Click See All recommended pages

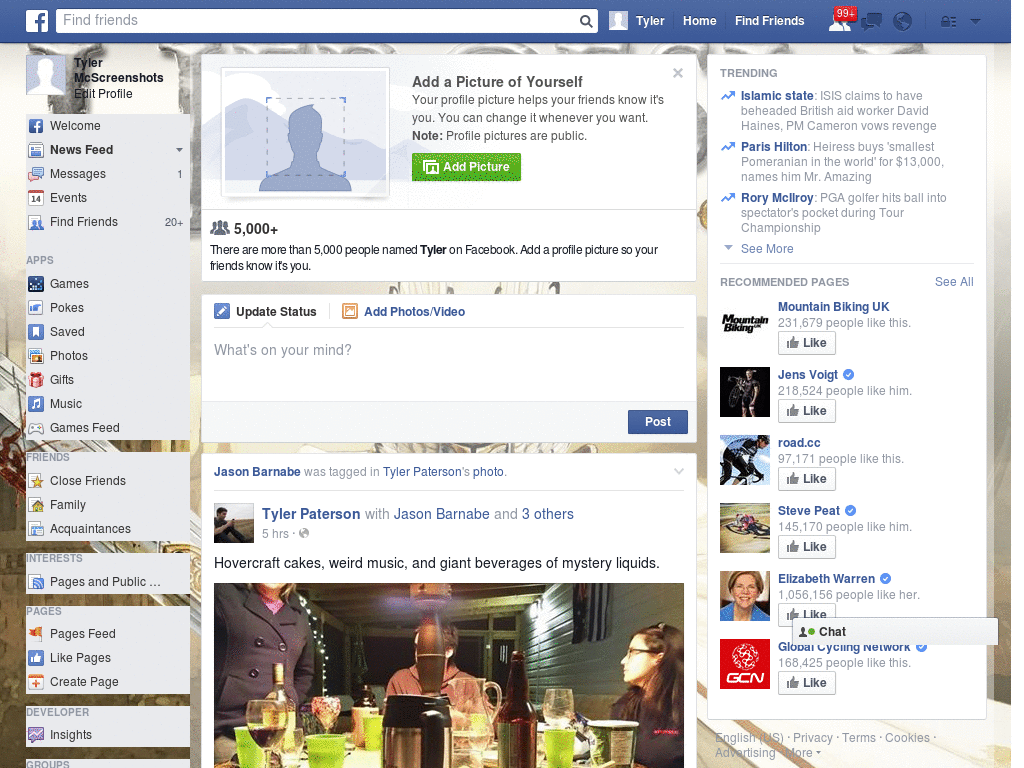coord(953,282)
